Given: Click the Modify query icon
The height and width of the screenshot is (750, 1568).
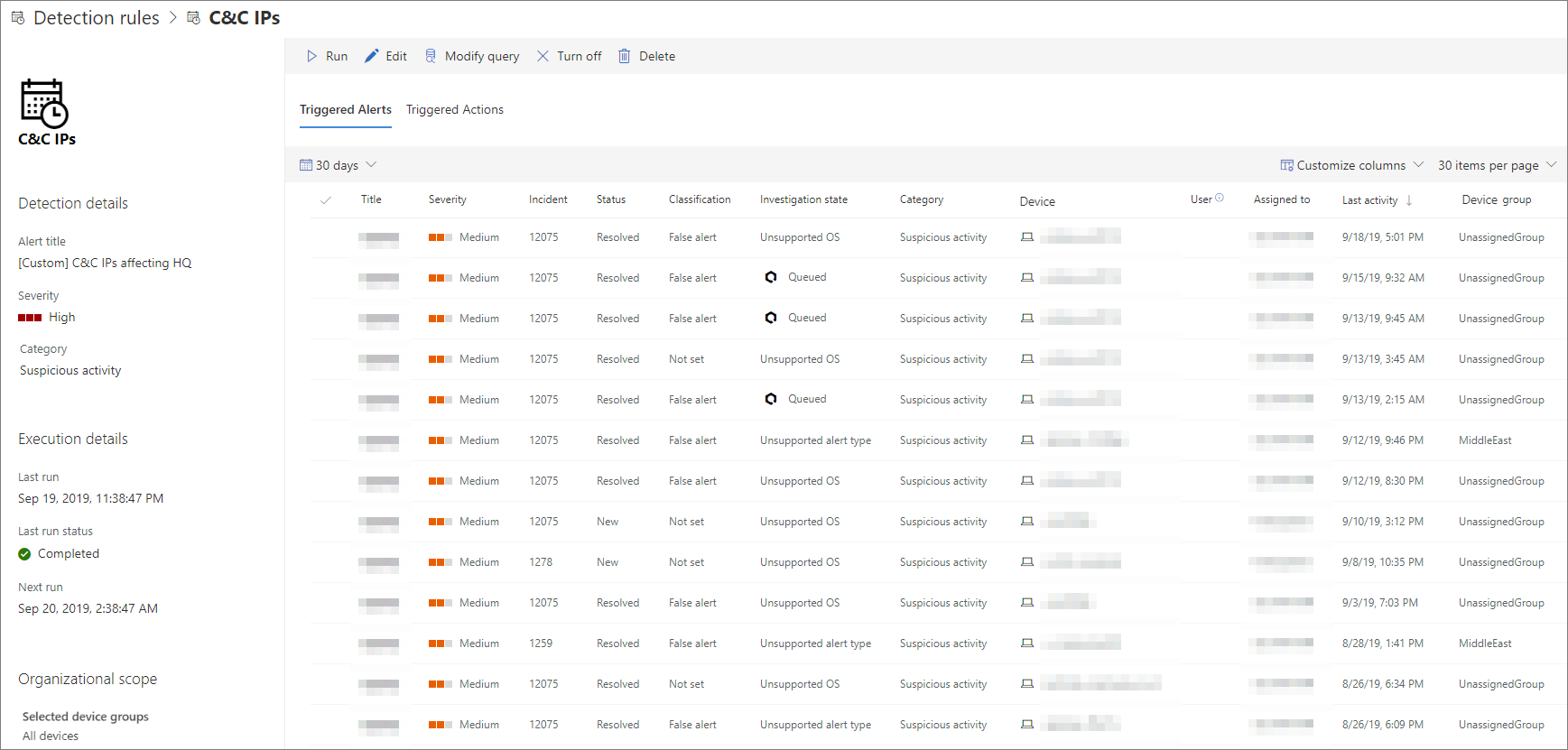Looking at the screenshot, I should point(431,56).
